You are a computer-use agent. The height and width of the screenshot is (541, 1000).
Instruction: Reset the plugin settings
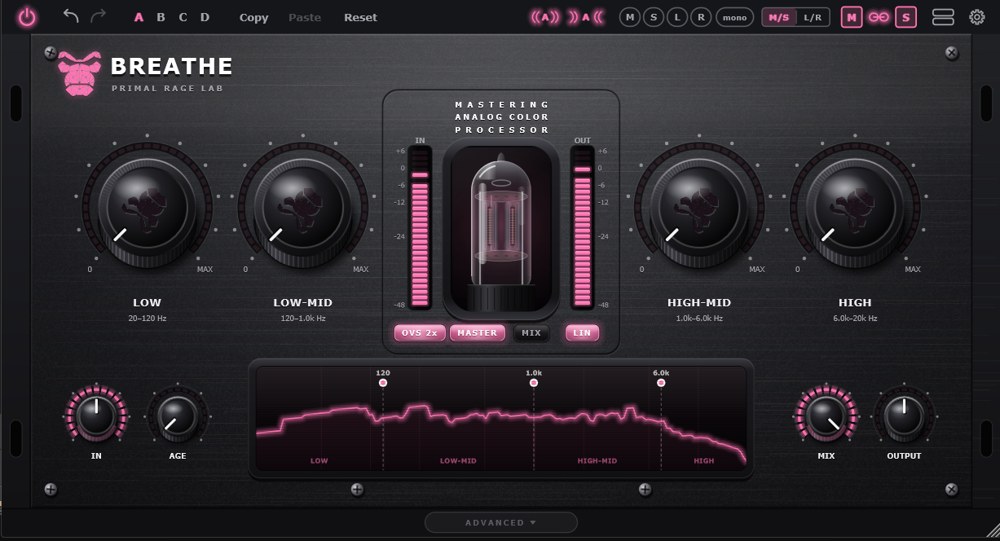(x=360, y=17)
